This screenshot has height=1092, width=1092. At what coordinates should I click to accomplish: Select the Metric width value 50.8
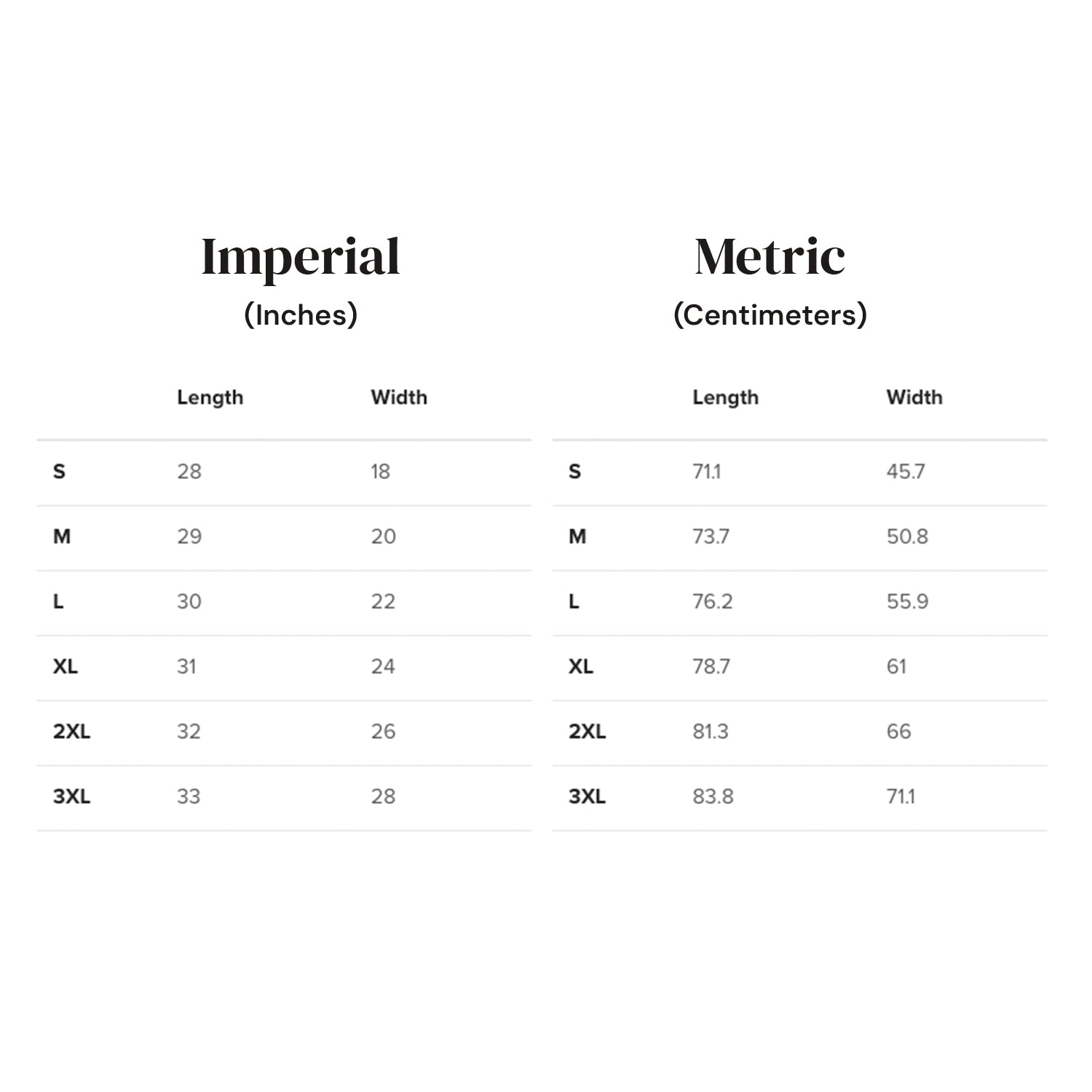[x=907, y=537]
